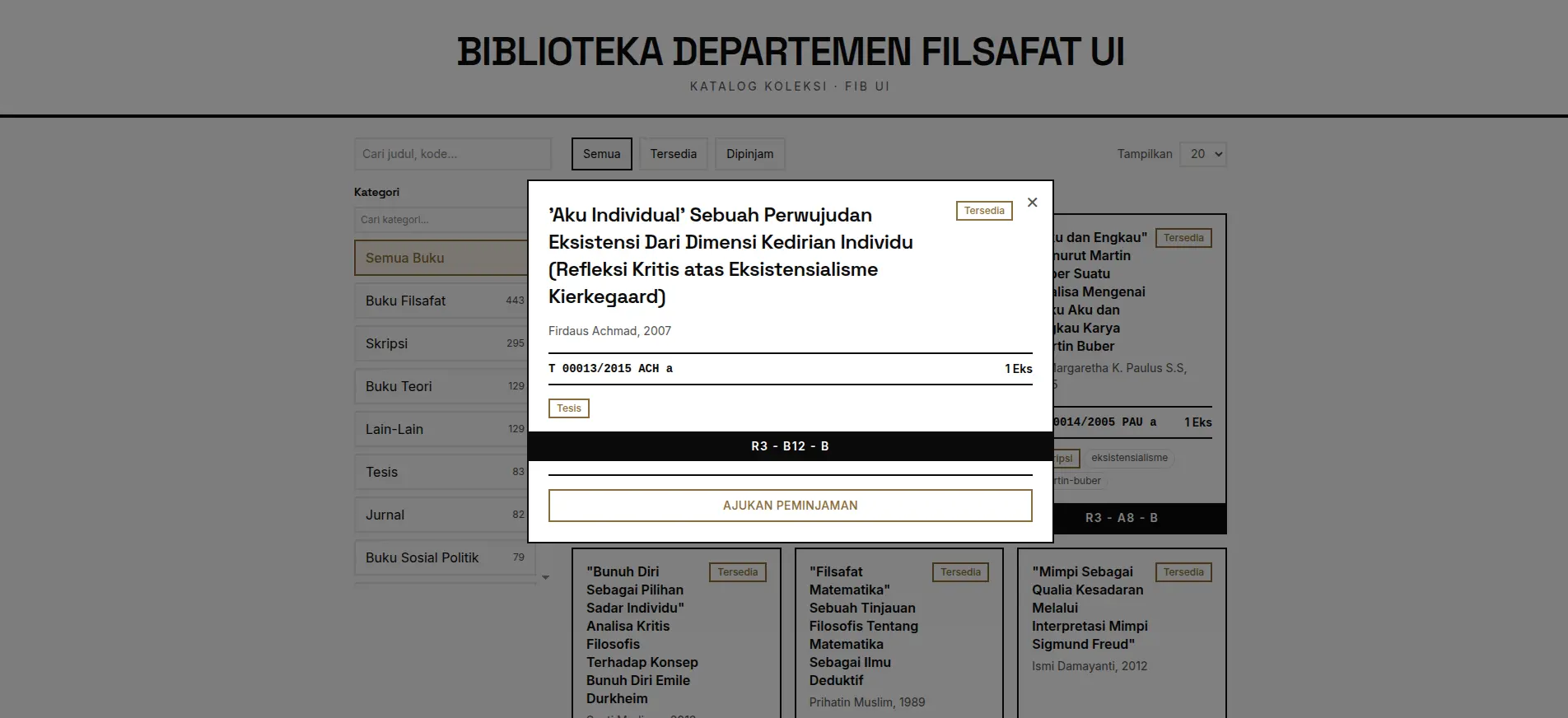Image resolution: width=1568 pixels, height=718 pixels.
Task: Click the R3 - A8 - B location label
Action: click(1122, 518)
